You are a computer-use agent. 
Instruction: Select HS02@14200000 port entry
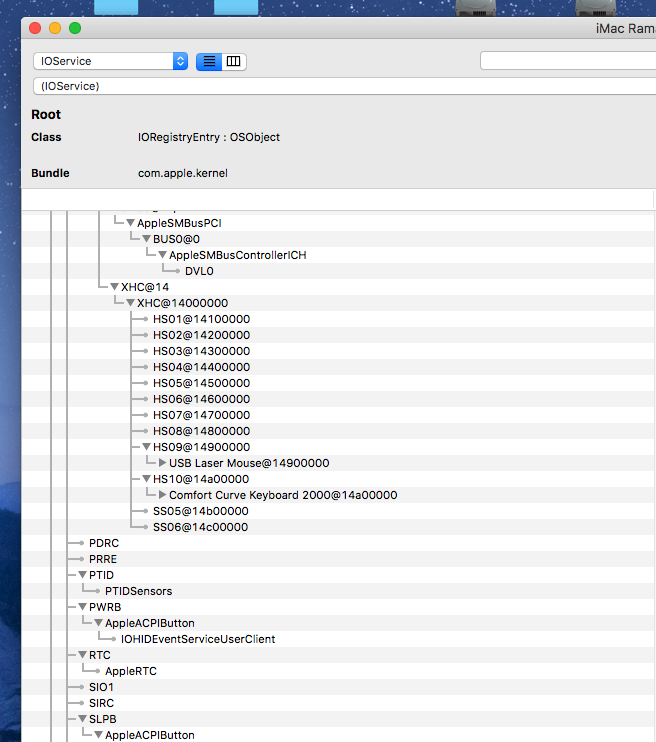(201, 335)
